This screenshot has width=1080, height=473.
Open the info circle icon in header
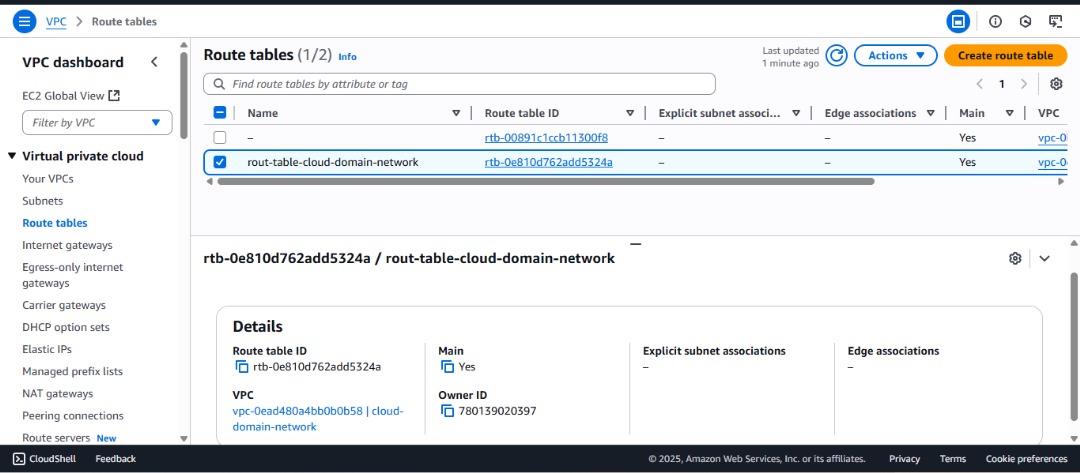click(x=995, y=21)
